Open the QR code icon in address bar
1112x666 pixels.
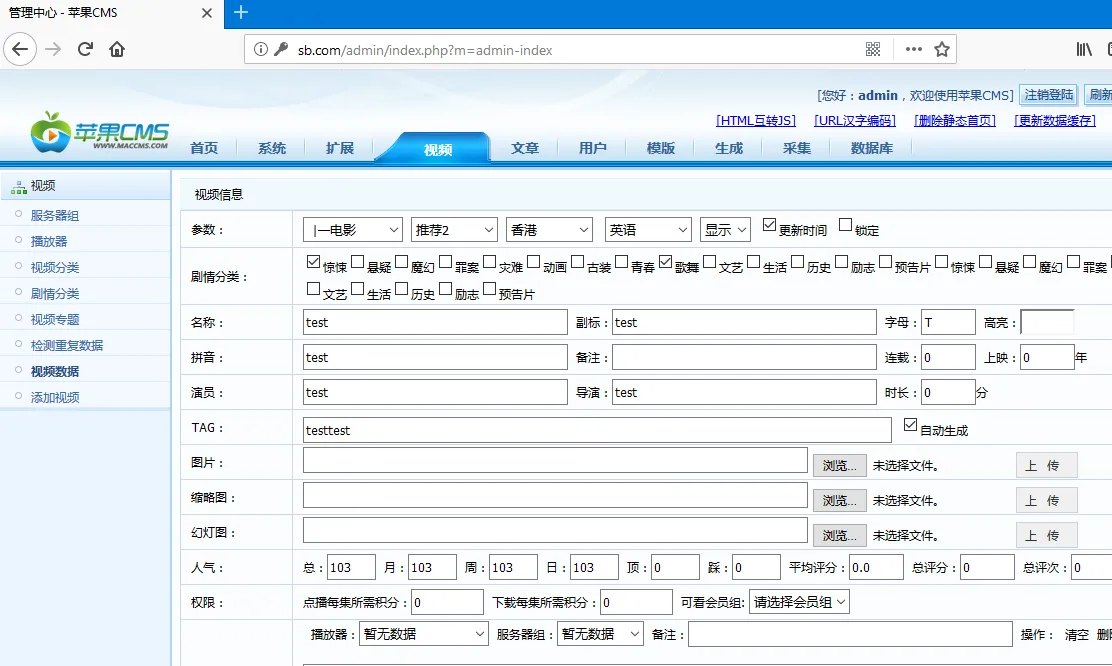[873, 49]
